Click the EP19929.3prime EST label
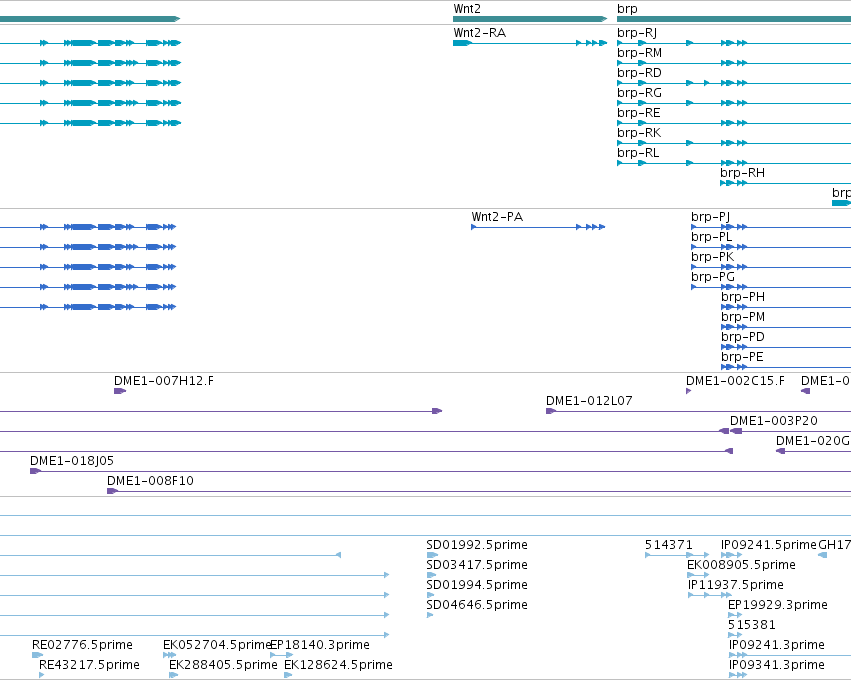This screenshot has height=680, width=851. point(777,605)
